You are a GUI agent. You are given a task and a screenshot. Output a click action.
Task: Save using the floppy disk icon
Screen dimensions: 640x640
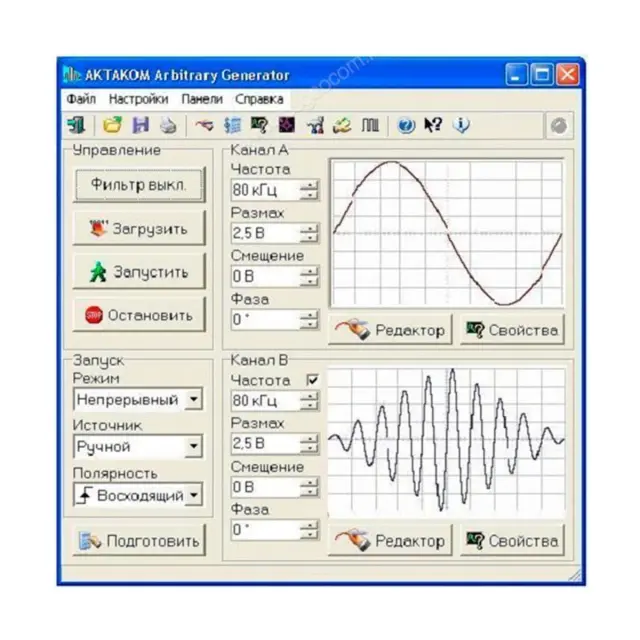[x=140, y=125]
